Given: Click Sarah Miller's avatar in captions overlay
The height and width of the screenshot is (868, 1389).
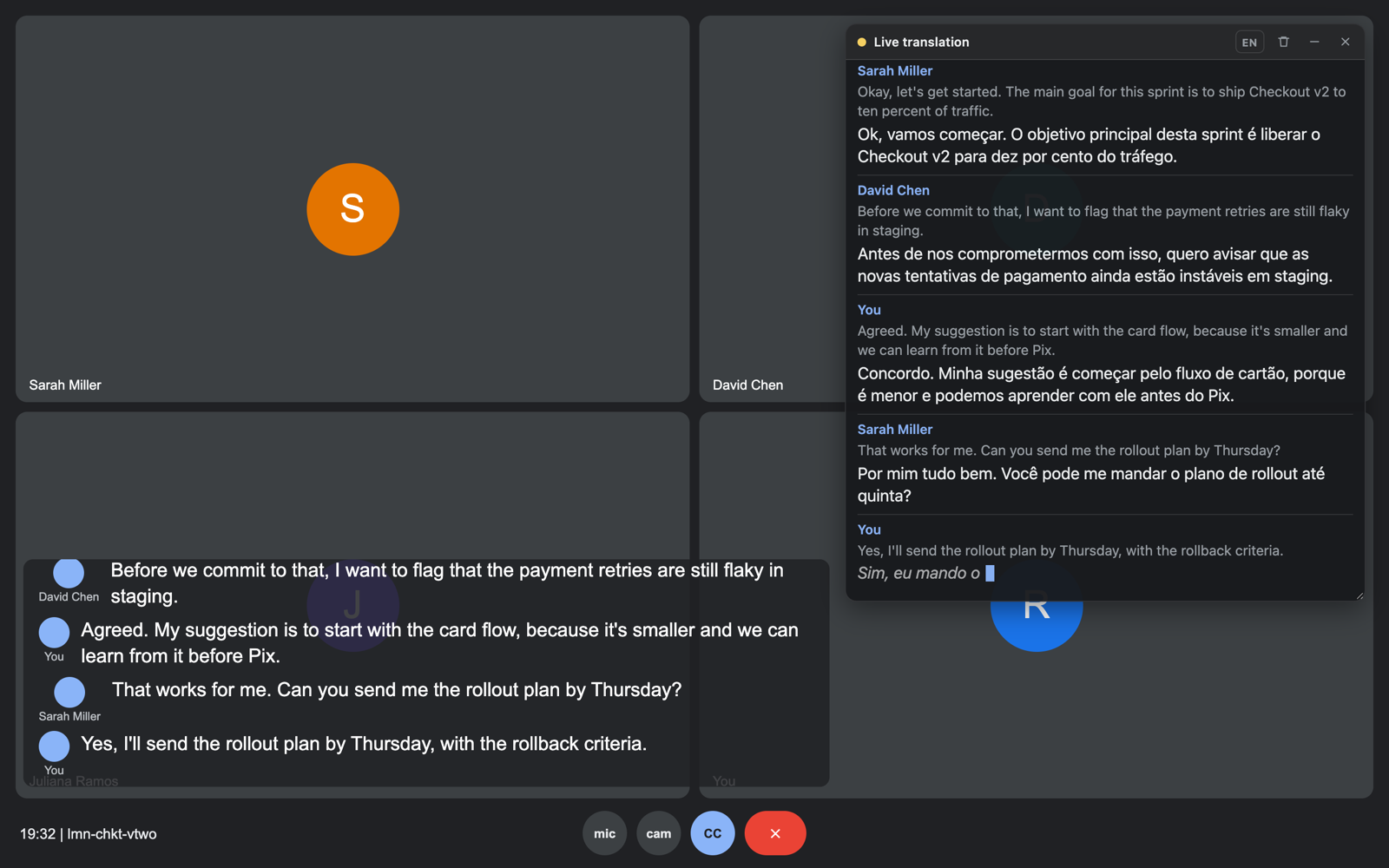Looking at the screenshot, I should pos(69,692).
